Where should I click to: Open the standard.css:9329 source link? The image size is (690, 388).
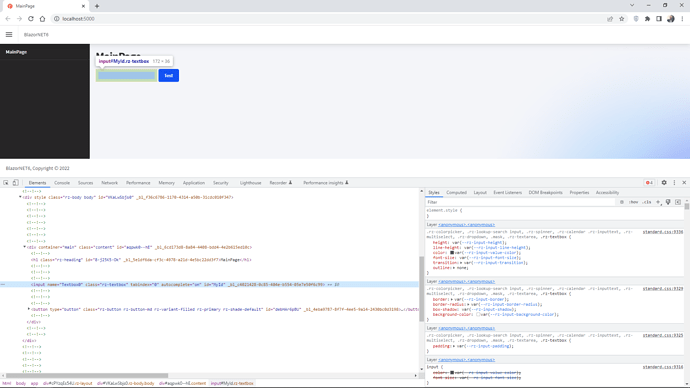[663, 289]
